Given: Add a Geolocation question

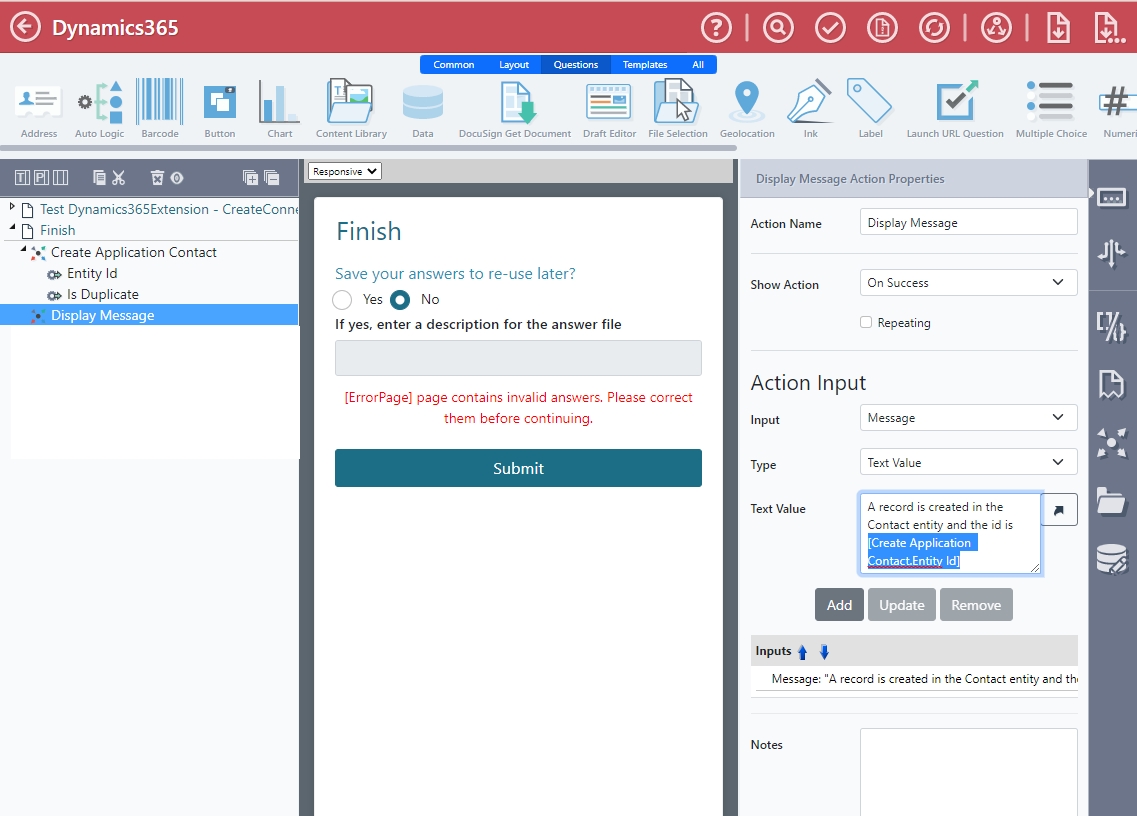Looking at the screenshot, I should (x=747, y=109).
